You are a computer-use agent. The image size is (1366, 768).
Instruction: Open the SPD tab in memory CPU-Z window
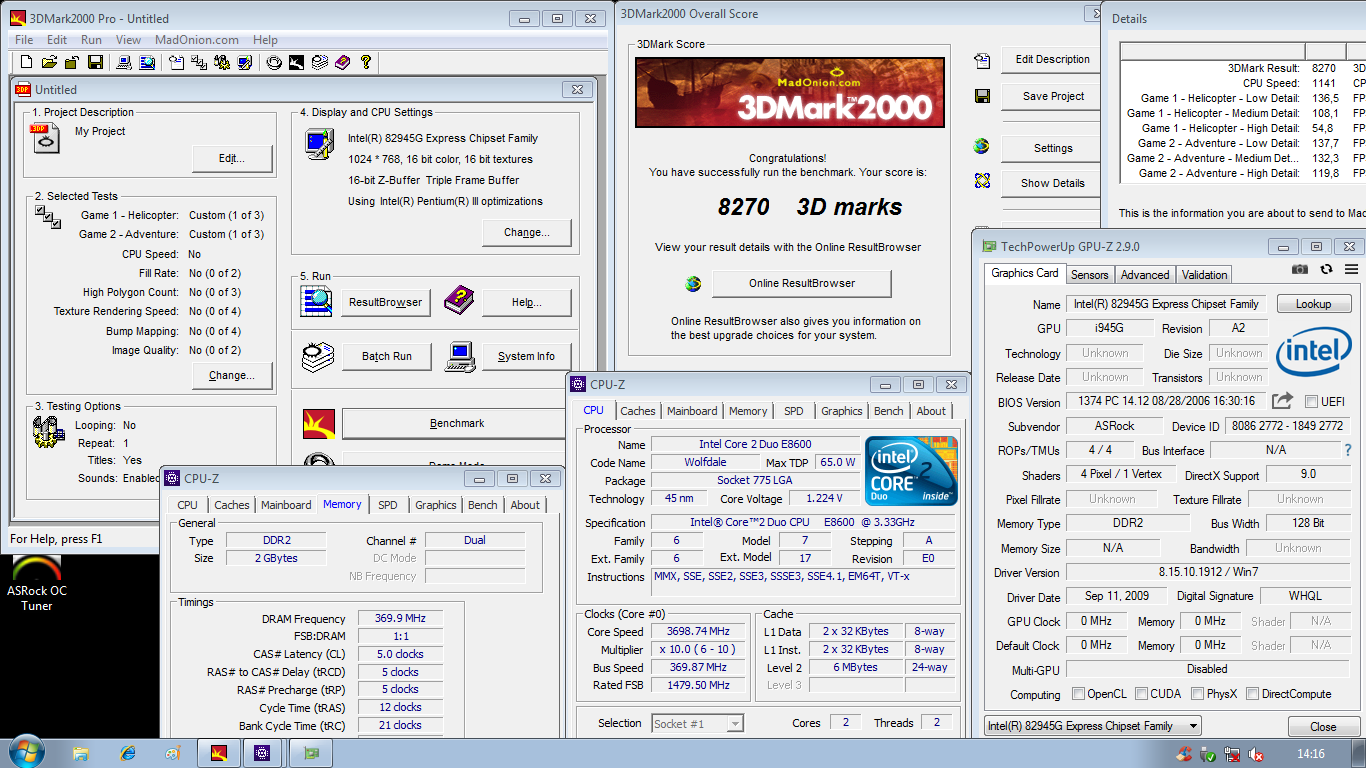(x=387, y=505)
